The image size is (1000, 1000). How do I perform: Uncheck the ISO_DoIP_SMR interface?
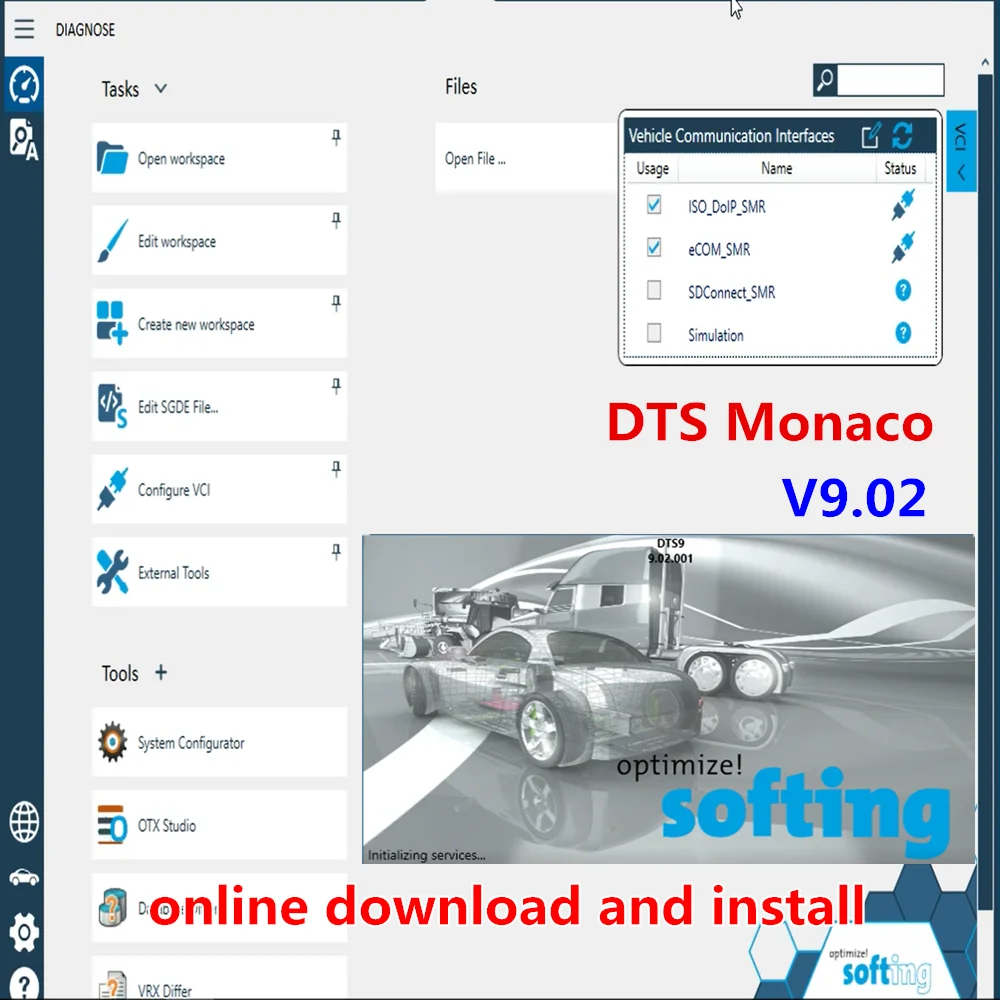point(653,205)
